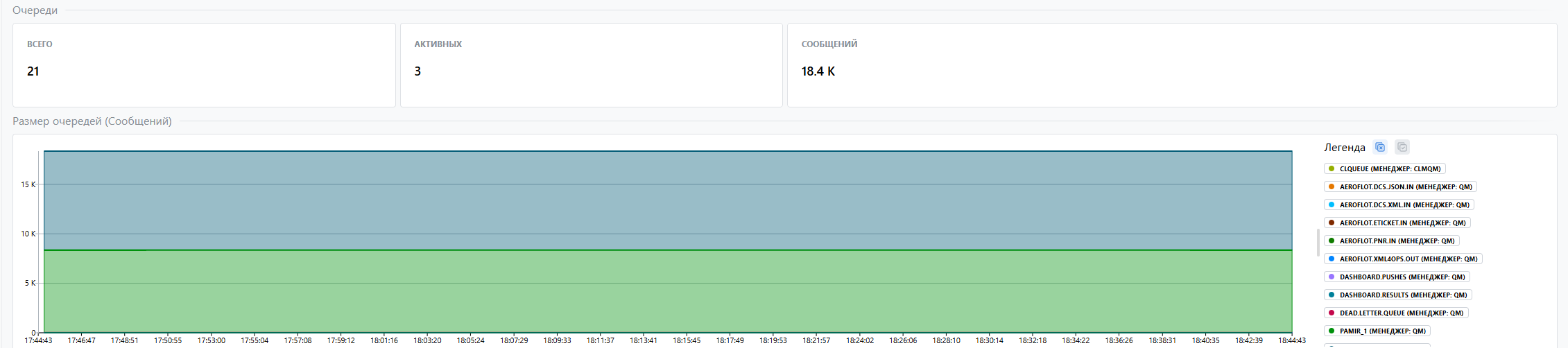Click the legend panel scrollbar handle
1568x348 pixels.
pyautogui.click(x=1318, y=243)
